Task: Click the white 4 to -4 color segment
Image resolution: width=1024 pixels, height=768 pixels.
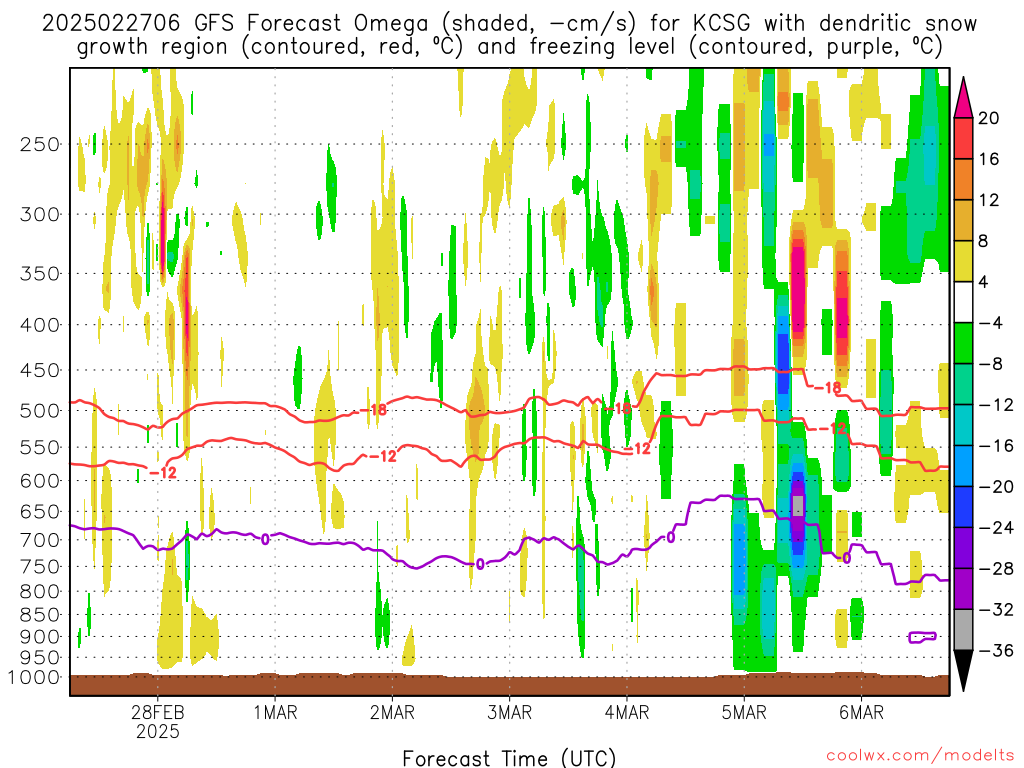Action: click(963, 302)
